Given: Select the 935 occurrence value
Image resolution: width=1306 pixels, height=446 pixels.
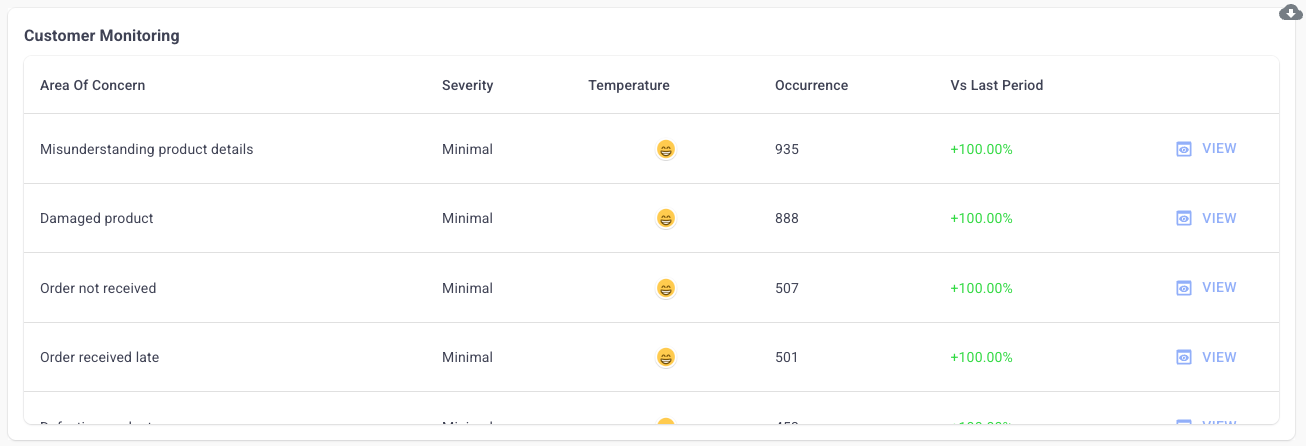Looking at the screenshot, I should point(787,149).
